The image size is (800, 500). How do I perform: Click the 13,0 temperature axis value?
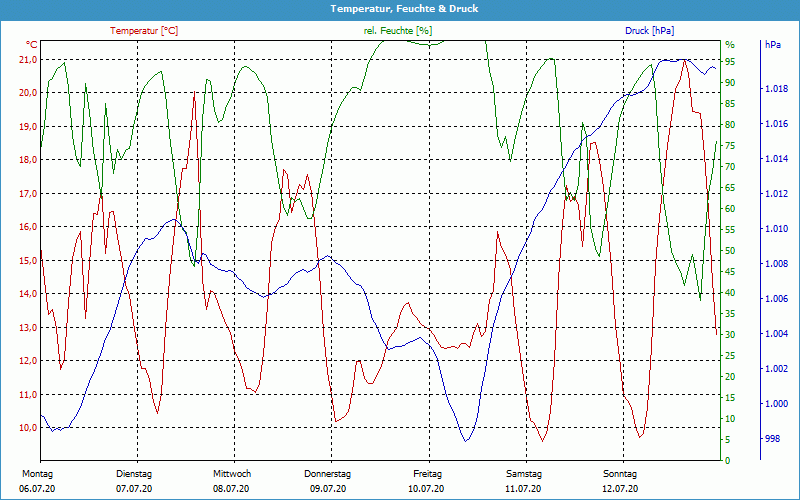pos(29,328)
